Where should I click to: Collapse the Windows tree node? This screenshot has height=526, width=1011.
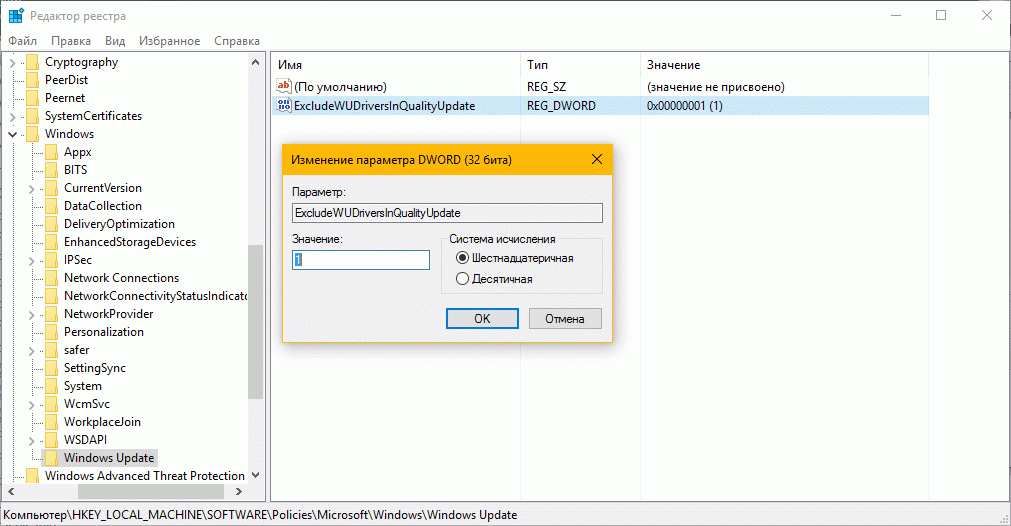pos(13,134)
